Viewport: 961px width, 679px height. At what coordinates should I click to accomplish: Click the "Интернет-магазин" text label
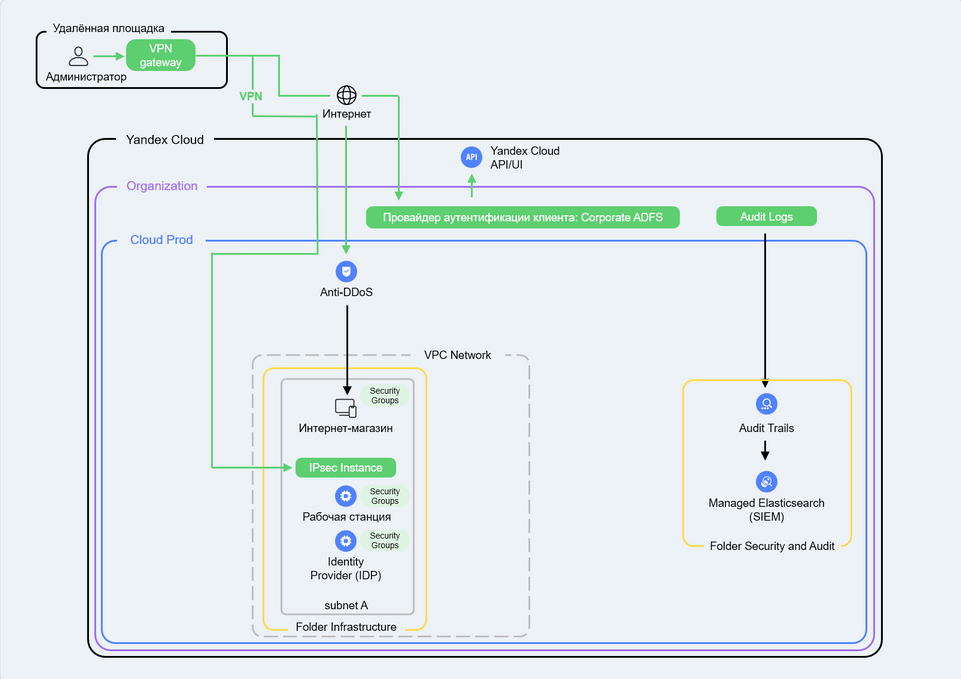tap(346, 428)
